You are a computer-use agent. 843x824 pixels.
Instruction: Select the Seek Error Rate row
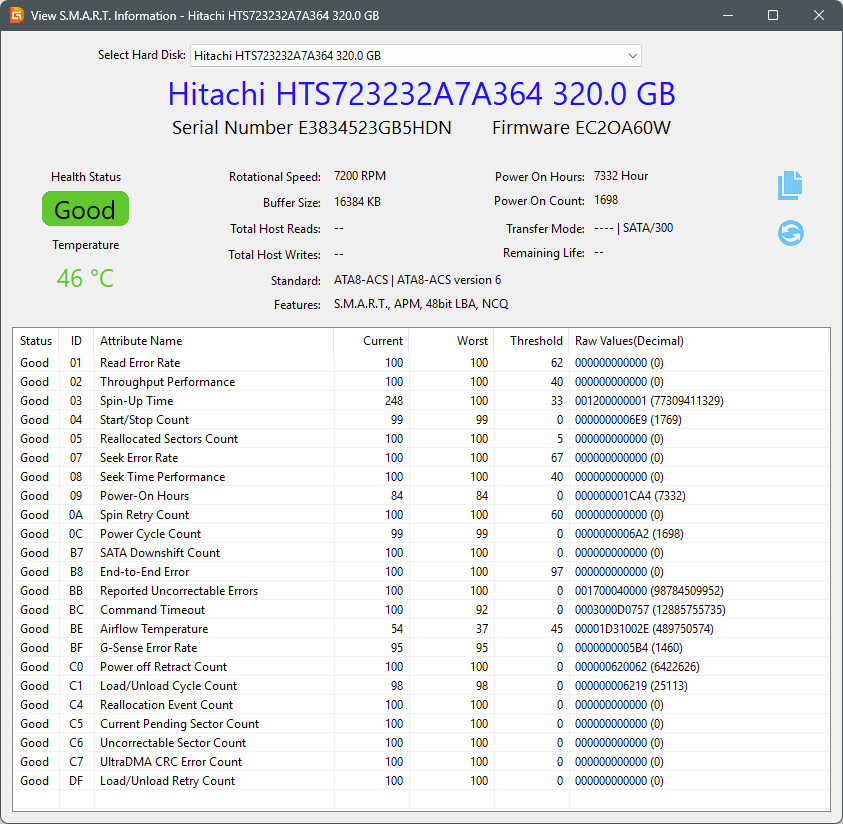[421, 458]
